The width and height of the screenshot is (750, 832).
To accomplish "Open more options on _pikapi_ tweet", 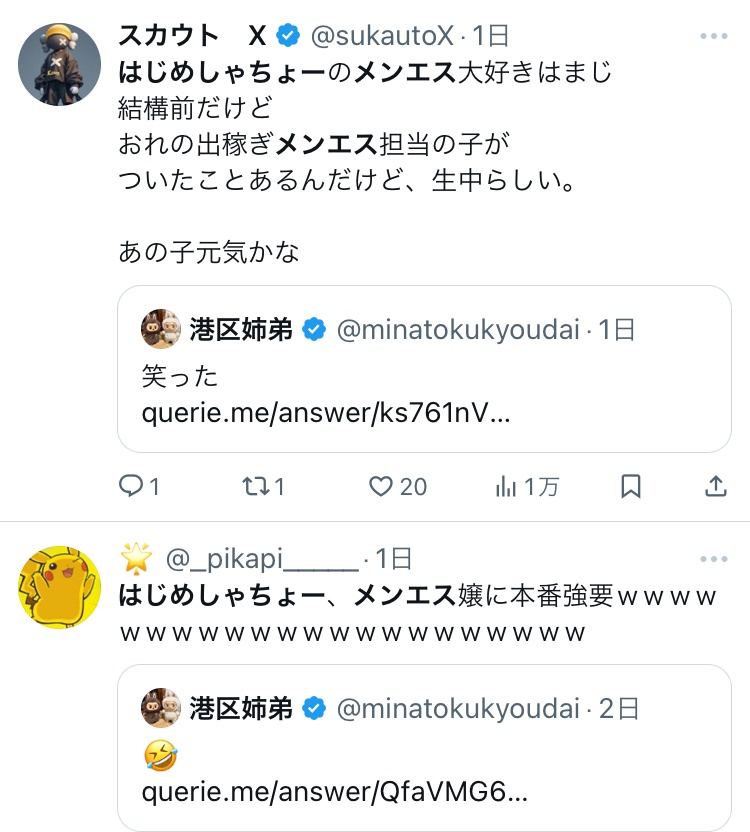I will [713, 558].
